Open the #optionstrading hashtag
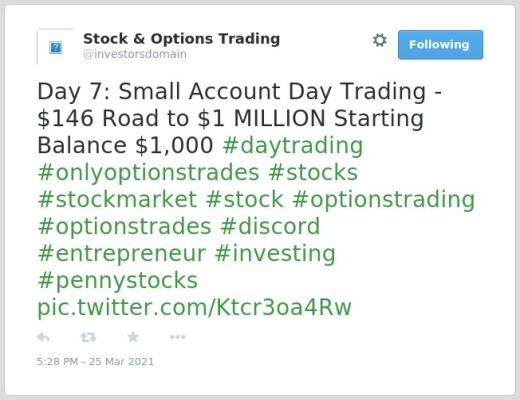Viewport: 520px width, 400px height. point(383,200)
